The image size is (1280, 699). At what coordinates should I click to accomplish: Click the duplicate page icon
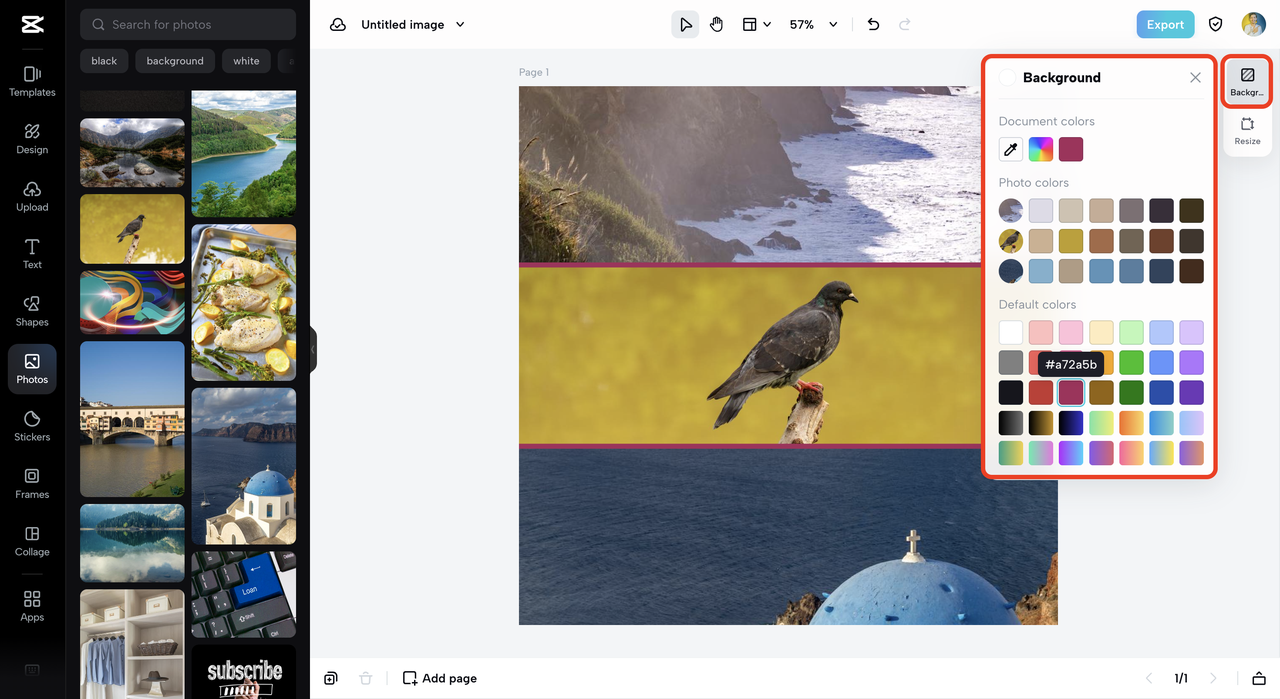tap(331, 678)
